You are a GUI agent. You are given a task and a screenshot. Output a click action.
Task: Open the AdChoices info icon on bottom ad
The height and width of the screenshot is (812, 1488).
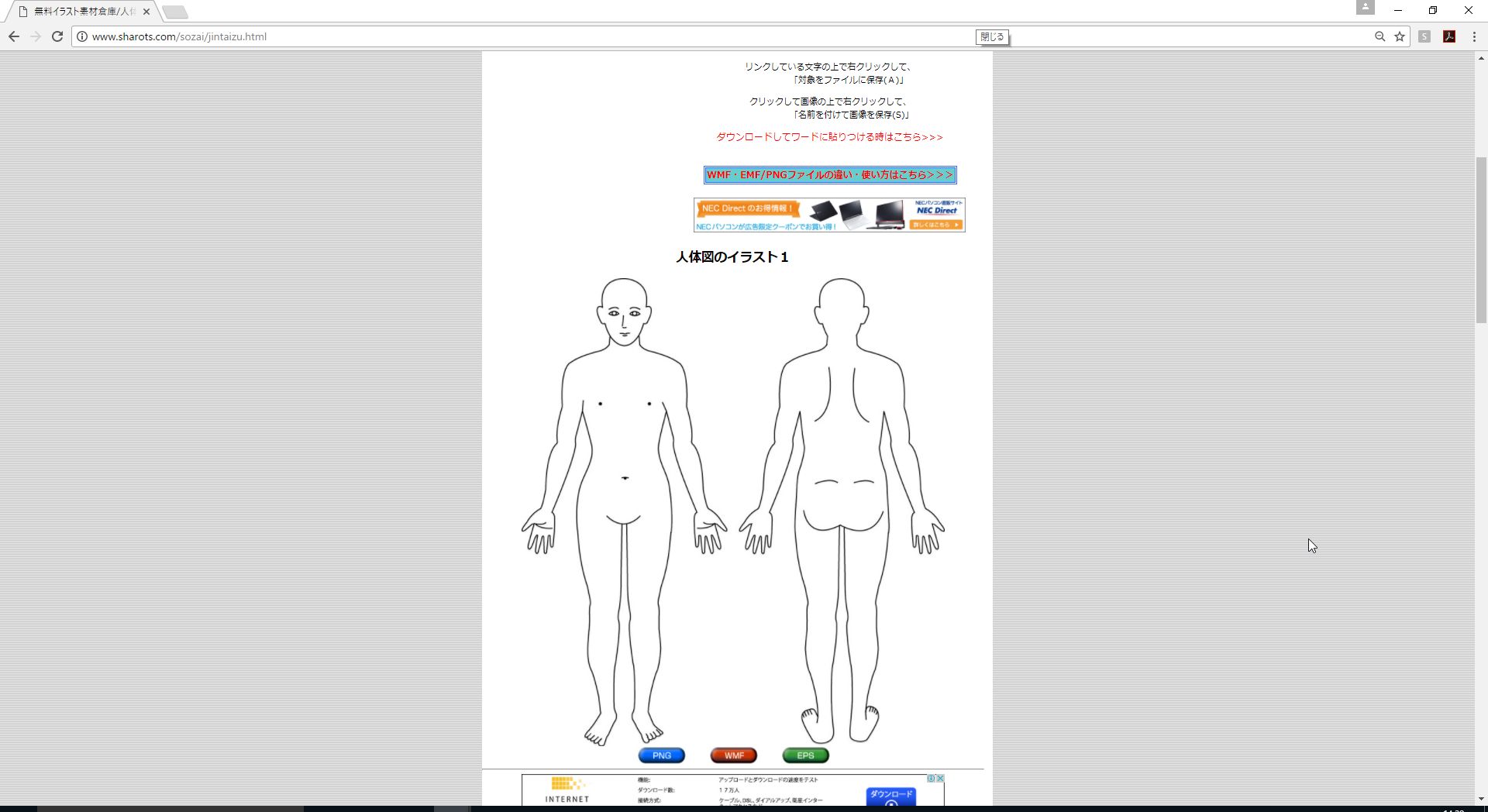click(x=931, y=778)
